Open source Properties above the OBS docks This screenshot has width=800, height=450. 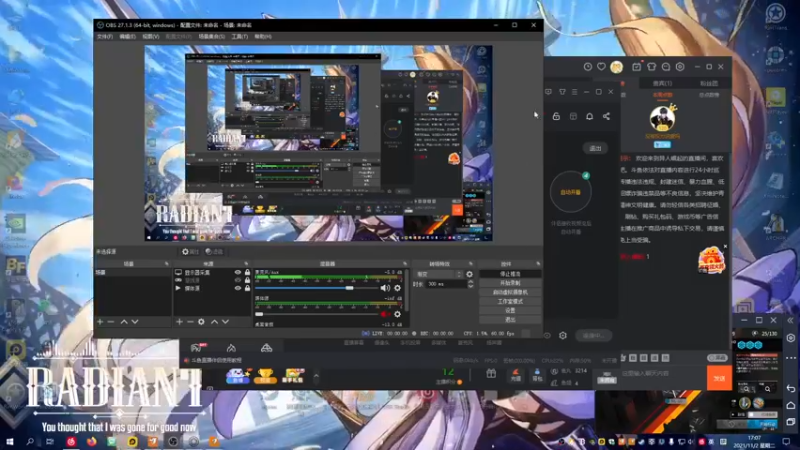click(190, 252)
